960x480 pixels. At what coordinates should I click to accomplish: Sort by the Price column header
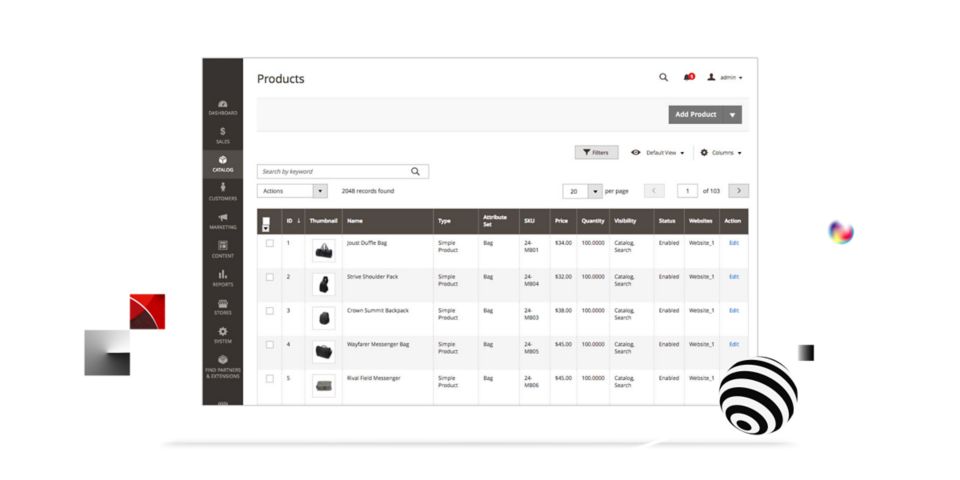[563, 221]
